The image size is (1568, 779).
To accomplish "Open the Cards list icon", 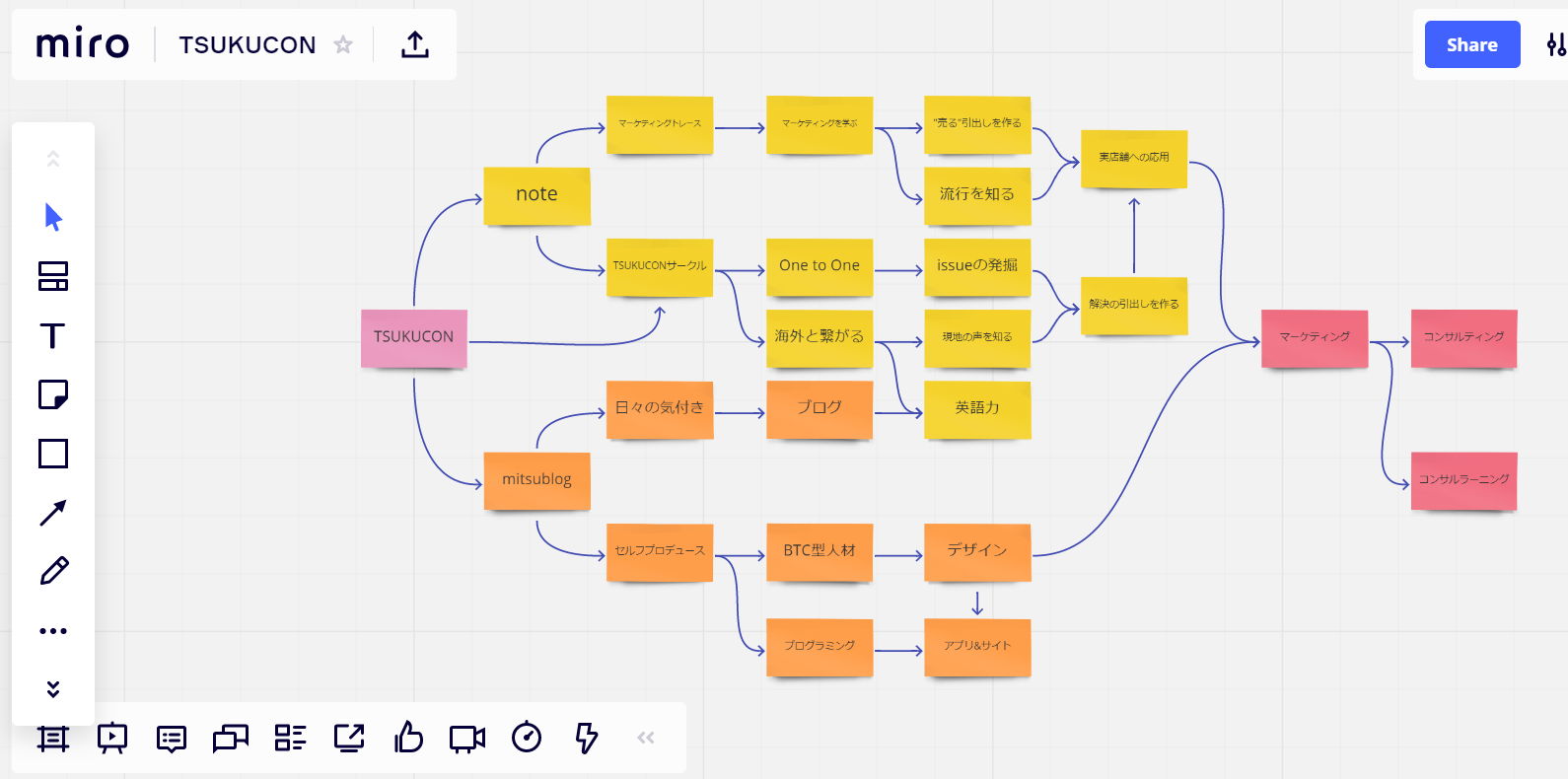I will coord(290,738).
